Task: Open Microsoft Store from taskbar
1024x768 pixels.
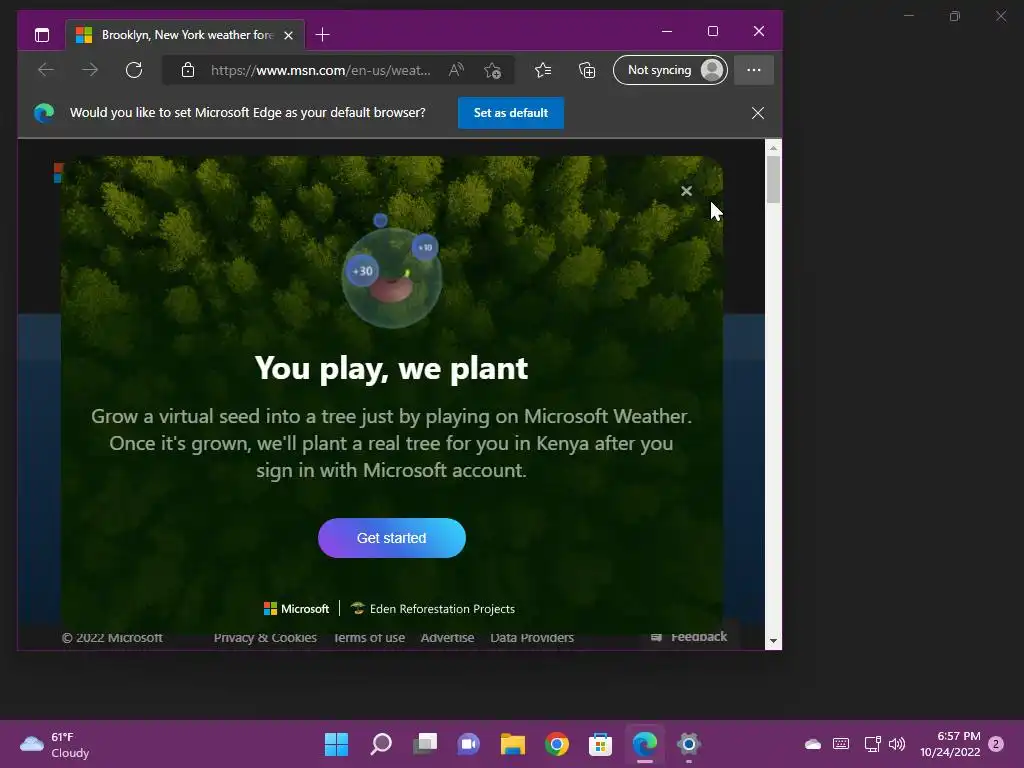Action: pos(600,744)
